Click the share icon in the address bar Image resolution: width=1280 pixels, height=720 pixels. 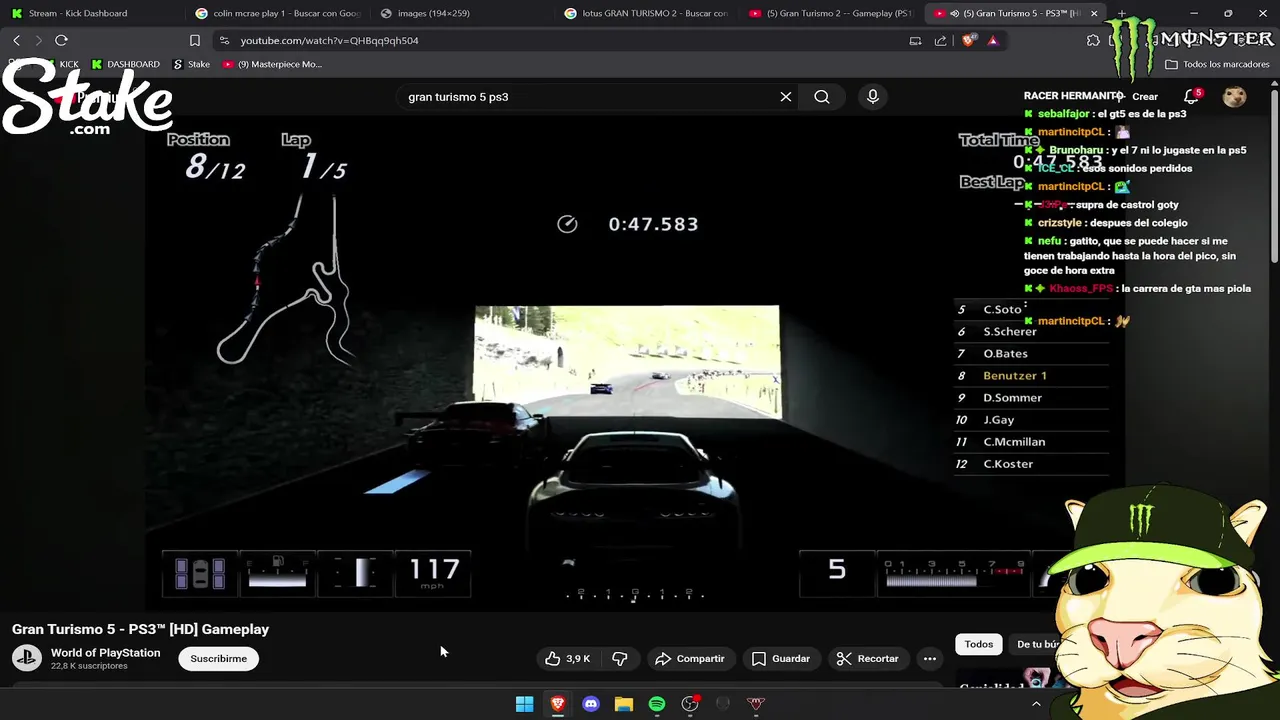pos(940,40)
